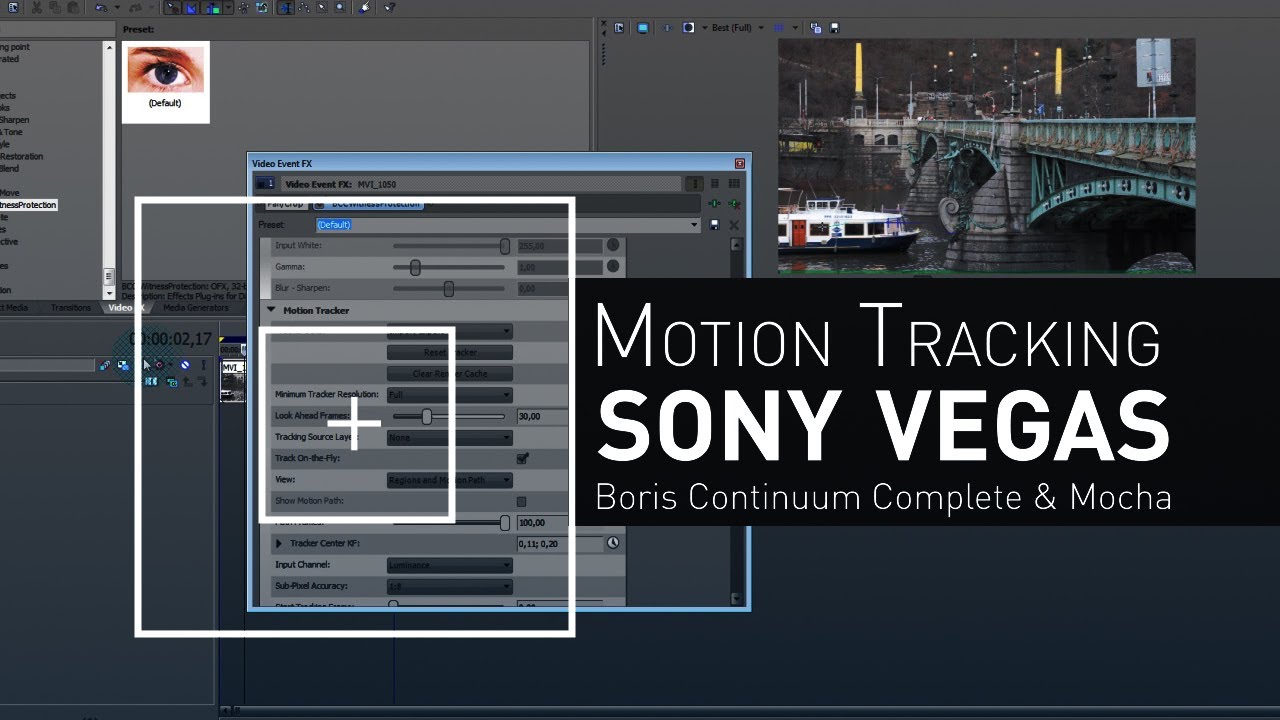This screenshot has height=720, width=1280.
Task: Open the Tracking Source Layer dropdown
Action: [450, 437]
